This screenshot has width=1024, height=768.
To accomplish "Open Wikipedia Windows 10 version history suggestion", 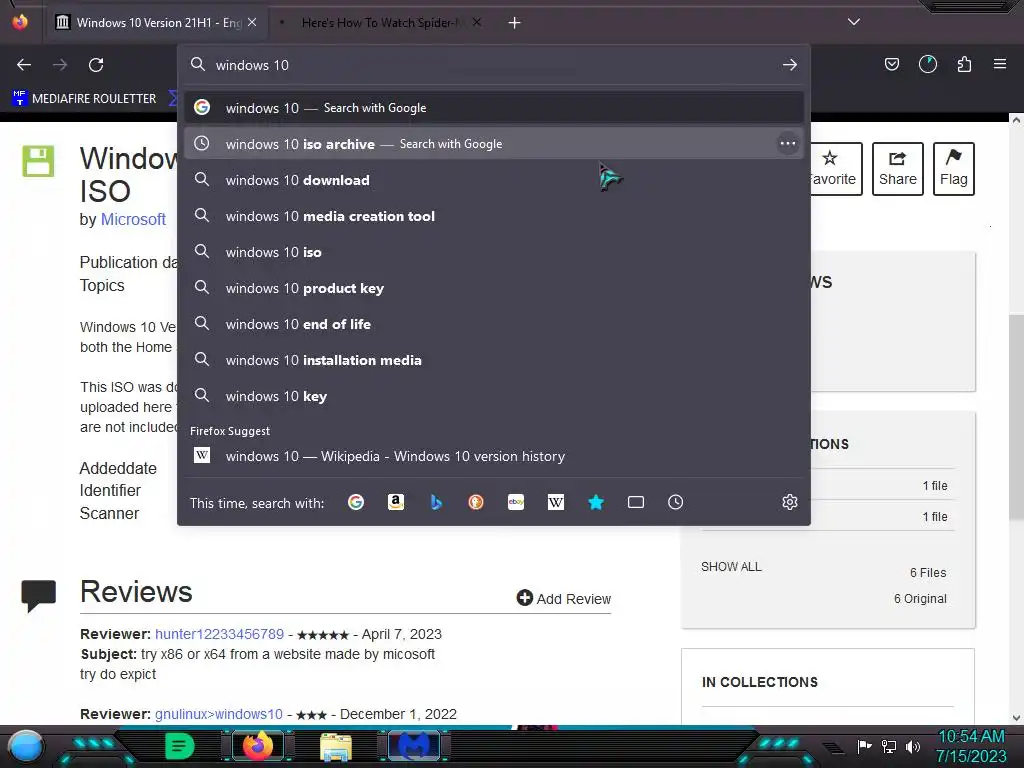I will click(494, 456).
